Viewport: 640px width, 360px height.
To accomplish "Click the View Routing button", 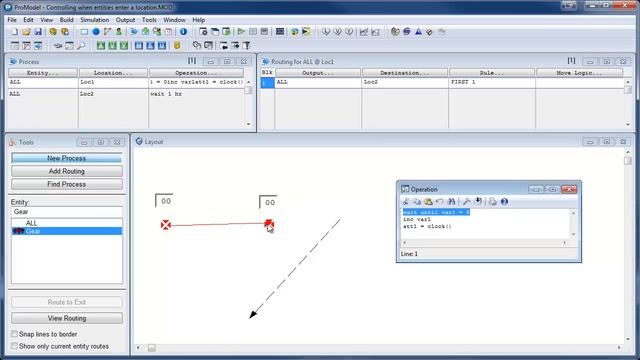I will click(x=67, y=318).
